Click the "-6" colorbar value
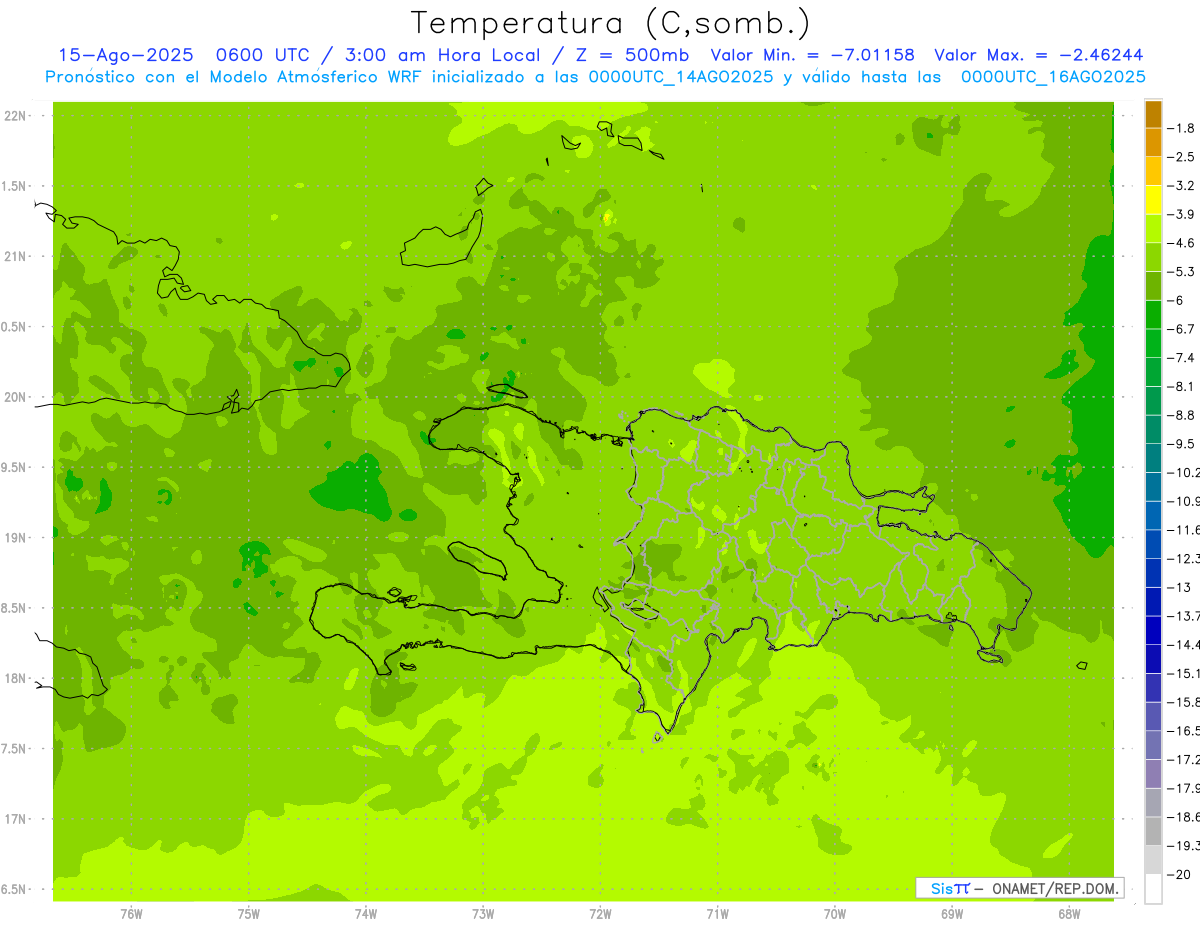 pyautogui.click(x=1175, y=300)
